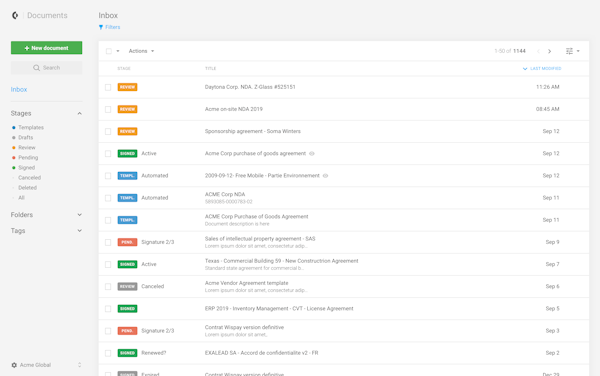Open the column settings icon in the toolbar
Viewport: 600px width, 376px height.
point(569,51)
